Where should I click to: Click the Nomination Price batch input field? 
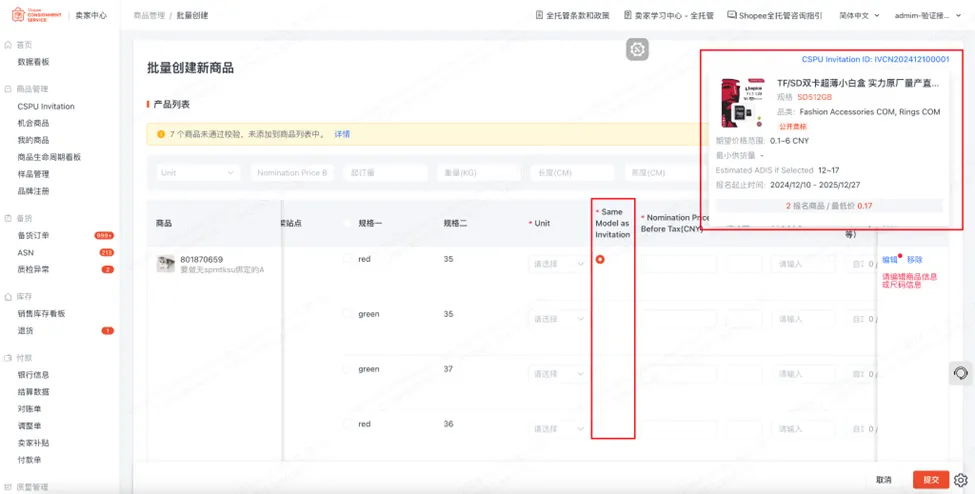291,172
